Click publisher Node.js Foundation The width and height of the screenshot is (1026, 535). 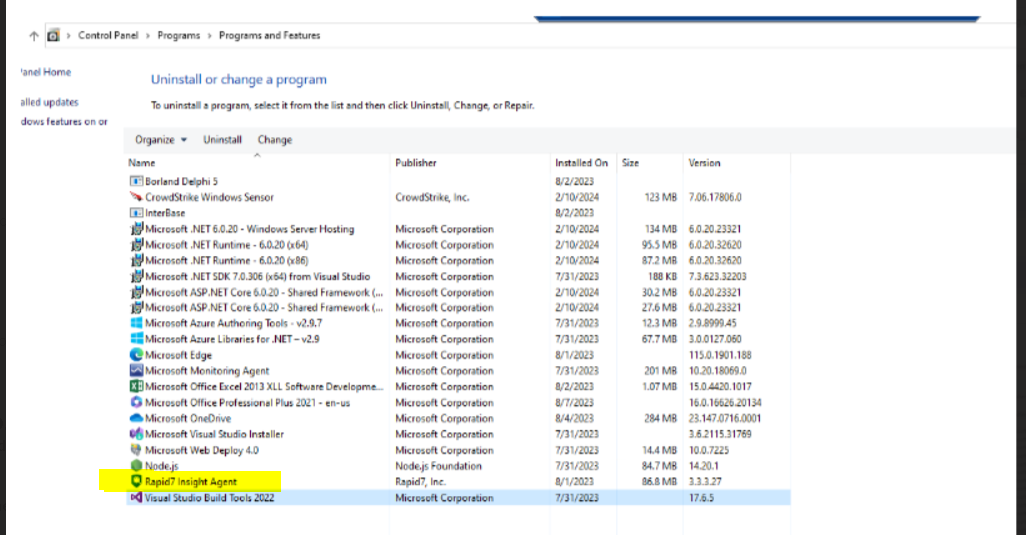[438, 466]
